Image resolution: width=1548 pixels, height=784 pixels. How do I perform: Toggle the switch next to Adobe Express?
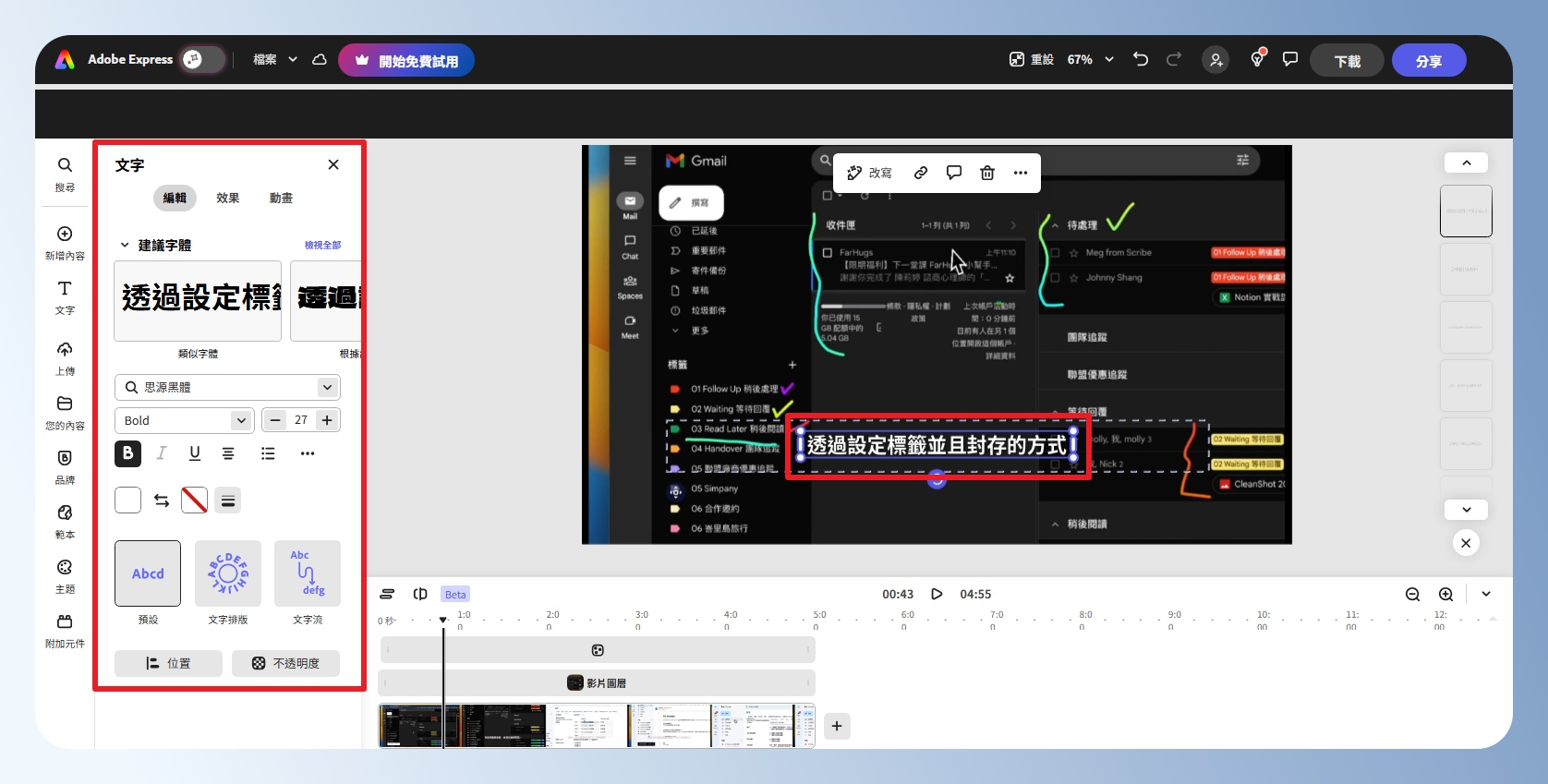(202, 59)
